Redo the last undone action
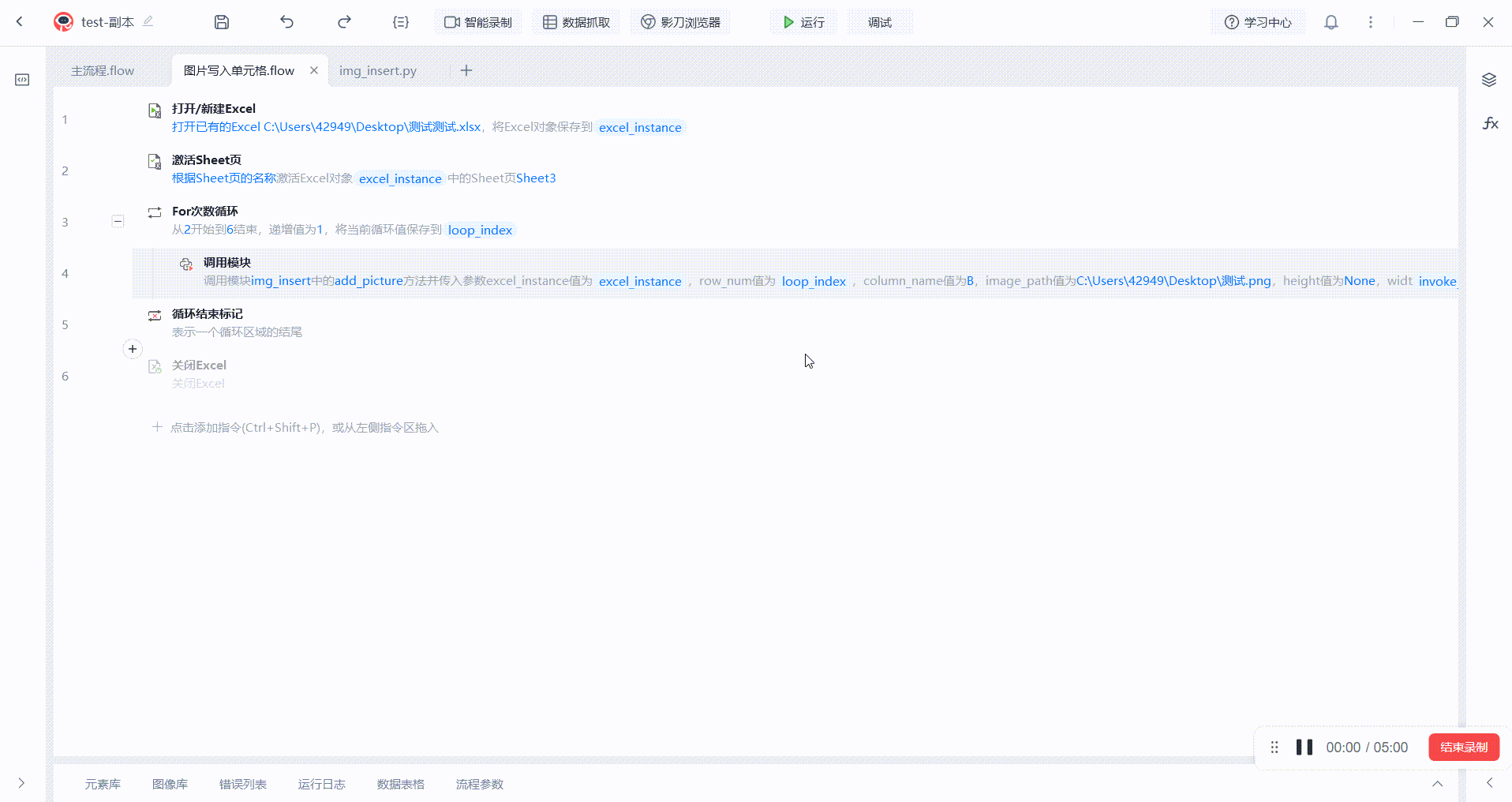 coord(344,22)
